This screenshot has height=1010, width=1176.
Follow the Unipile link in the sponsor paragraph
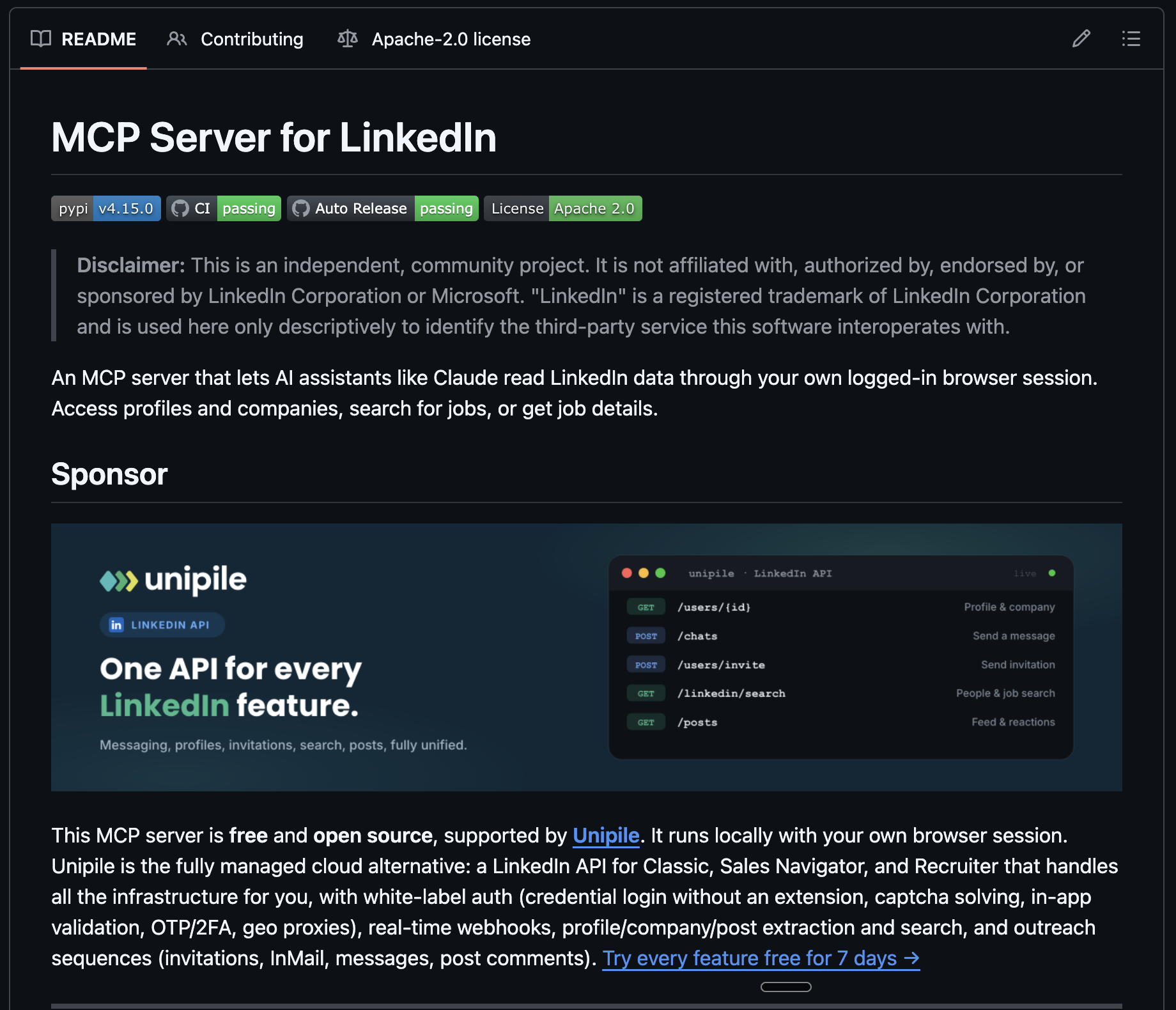pos(606,835)
